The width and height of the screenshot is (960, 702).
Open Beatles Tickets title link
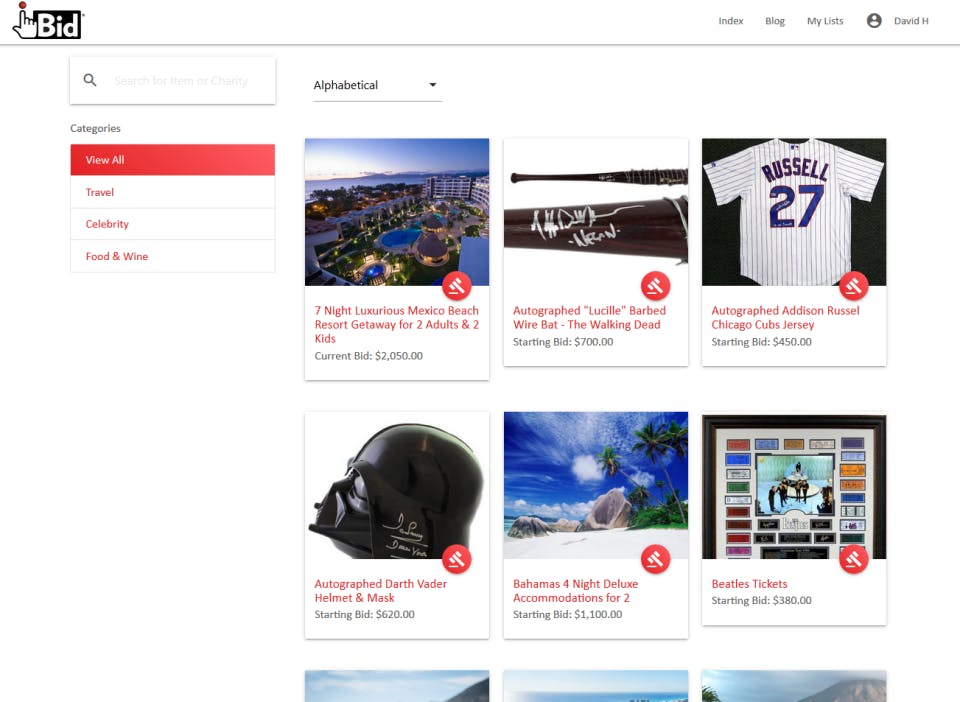749,584
